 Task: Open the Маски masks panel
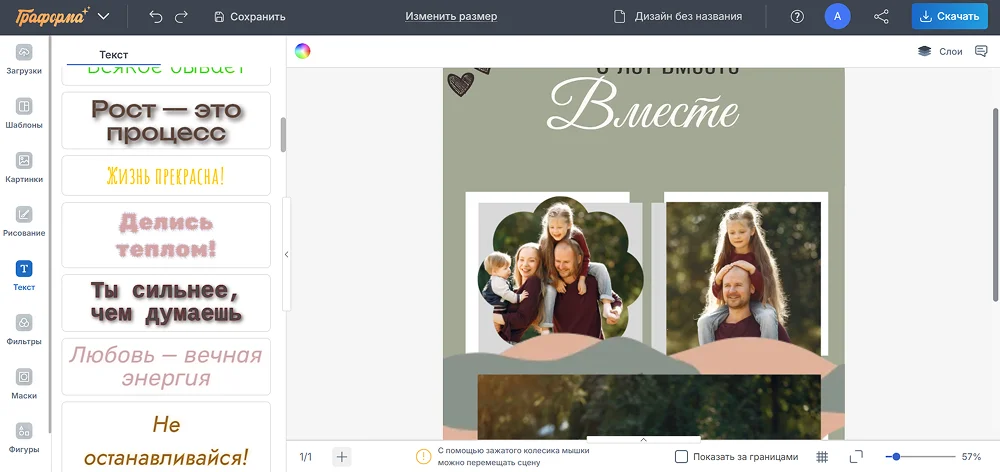pyautogui.click(x=24, y=384)
